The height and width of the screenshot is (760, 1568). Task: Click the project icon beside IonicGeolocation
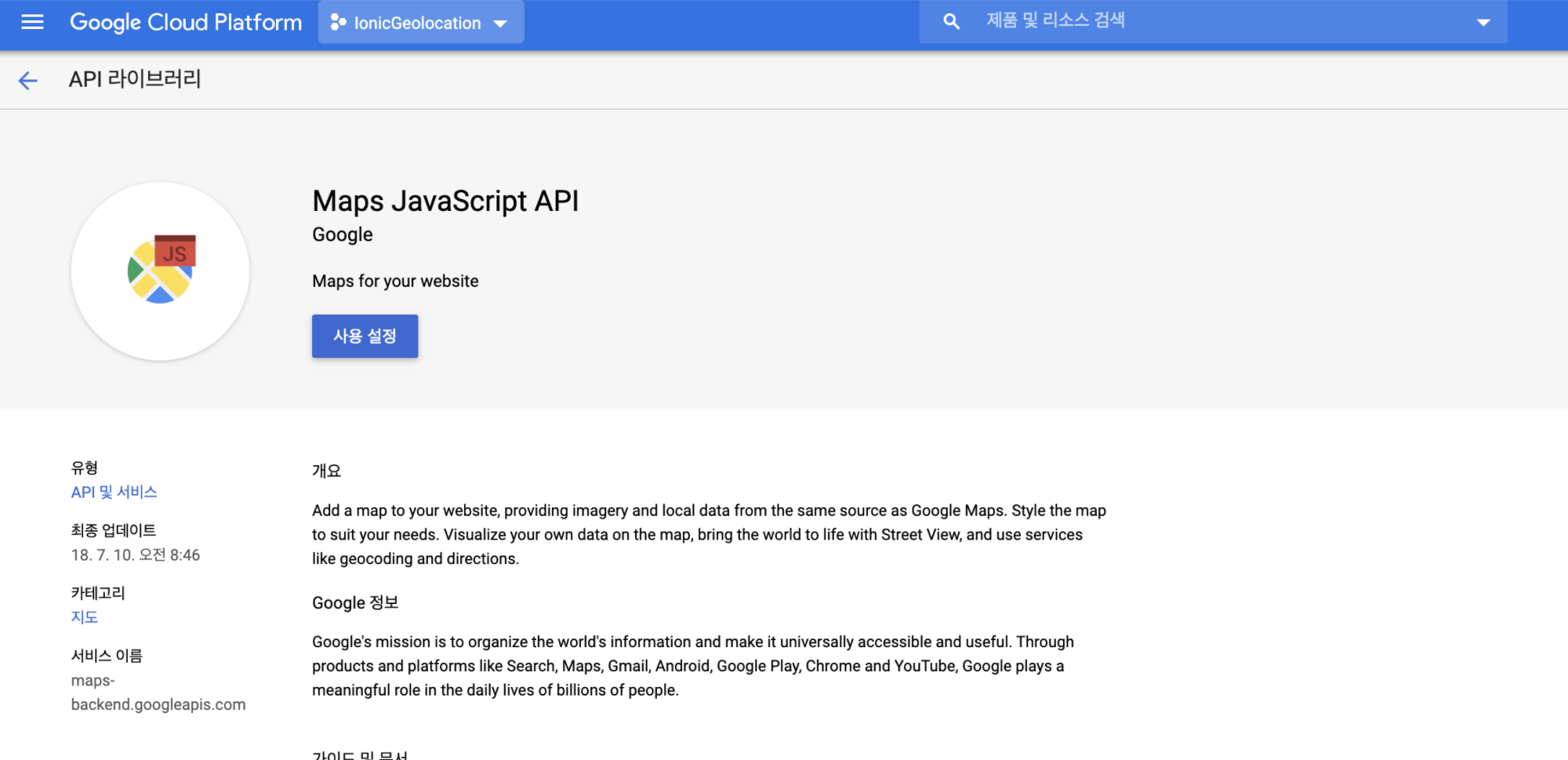coord(338,23)
